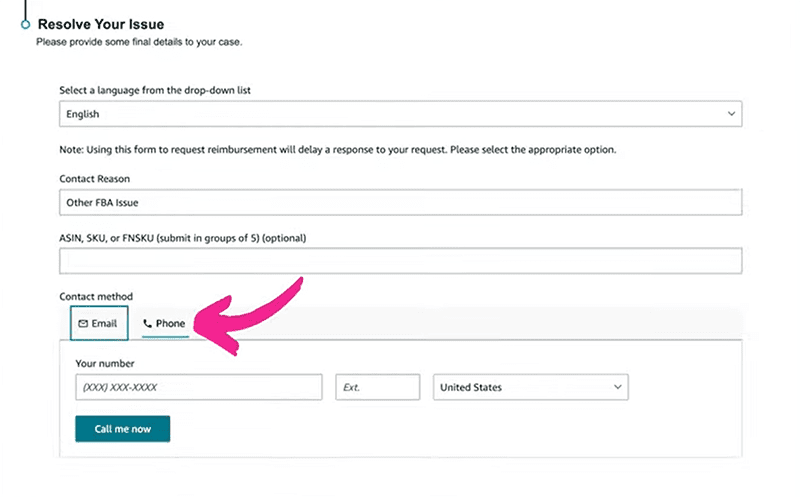
Task: Click the Contact Reason field showing Other FBA Issue
Action: pyautogui.click(x=401, y=202)
